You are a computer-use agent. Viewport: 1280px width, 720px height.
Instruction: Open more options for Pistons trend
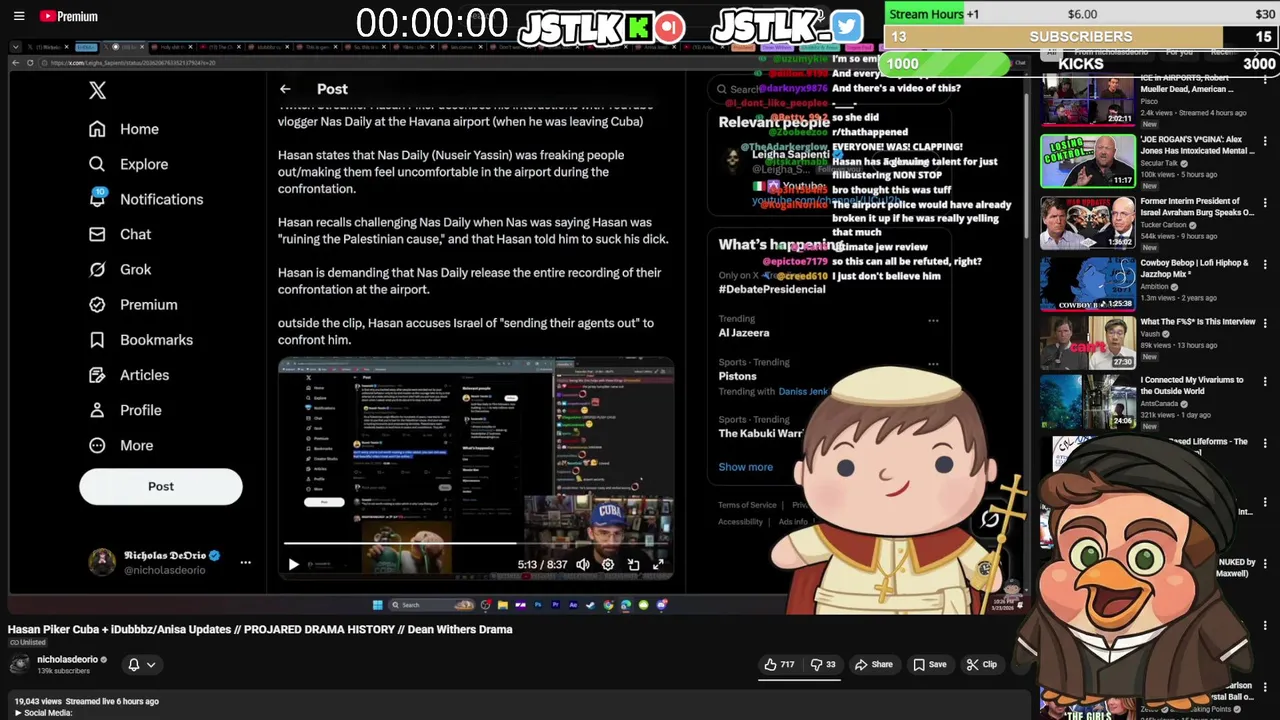pos(933,364)
